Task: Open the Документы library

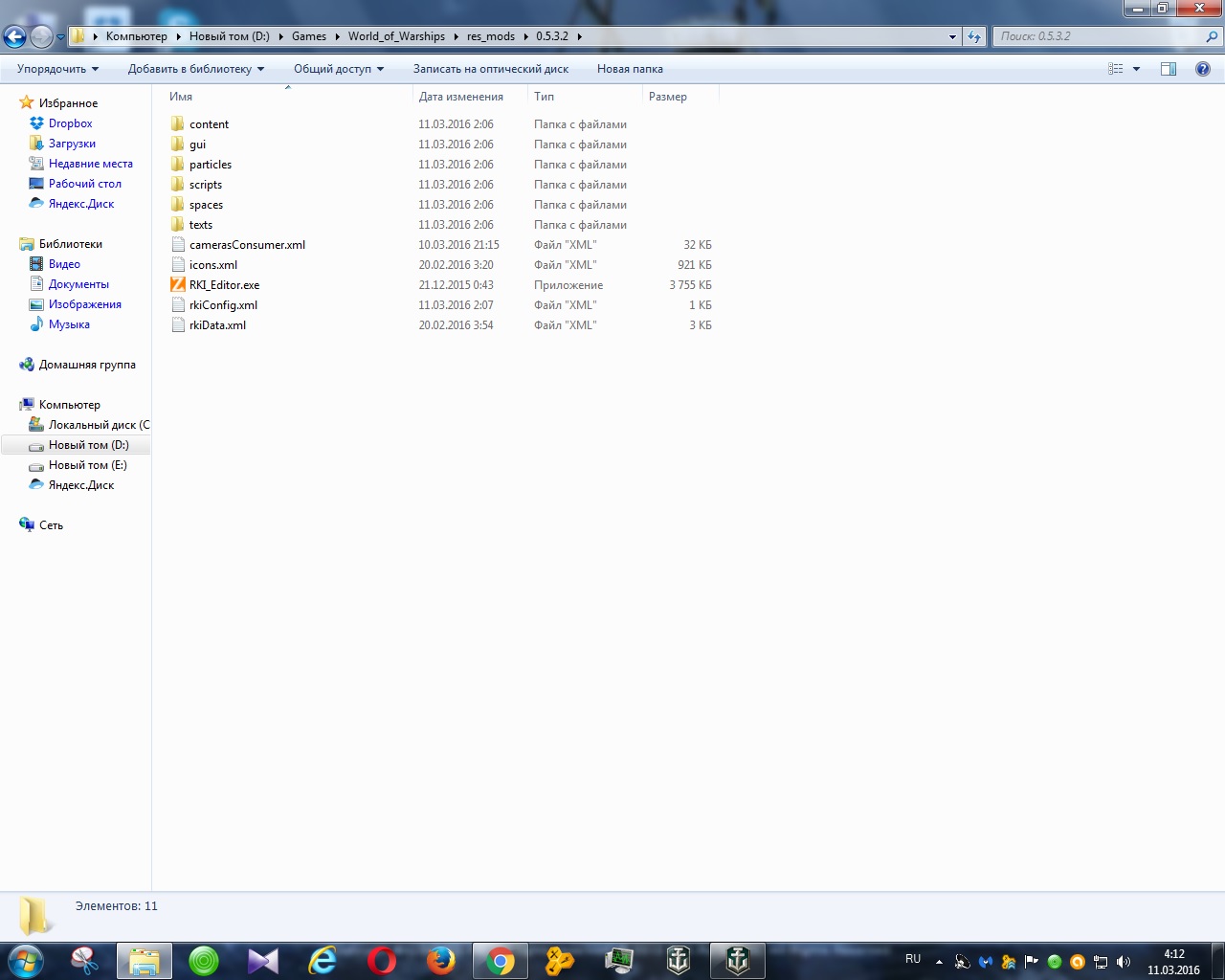Action: tap(78, 284)
